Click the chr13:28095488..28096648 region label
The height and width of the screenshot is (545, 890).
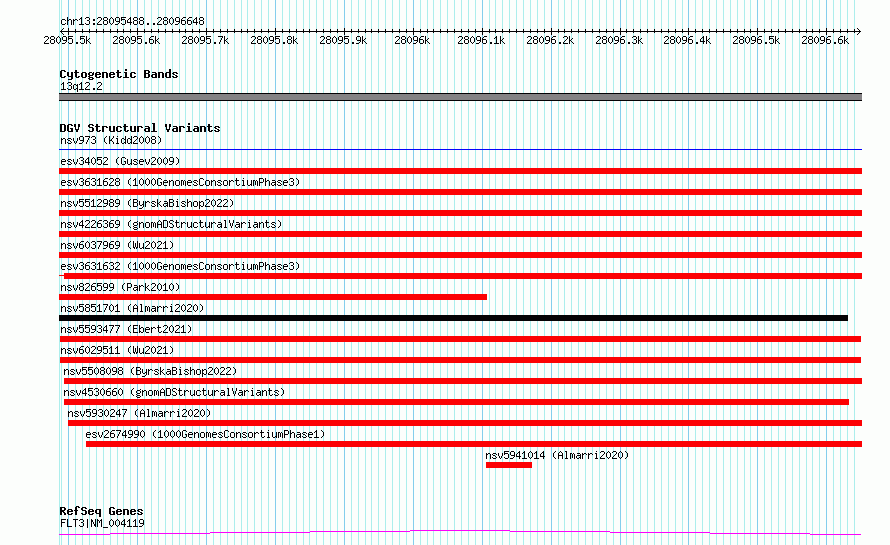pos(132,21)
